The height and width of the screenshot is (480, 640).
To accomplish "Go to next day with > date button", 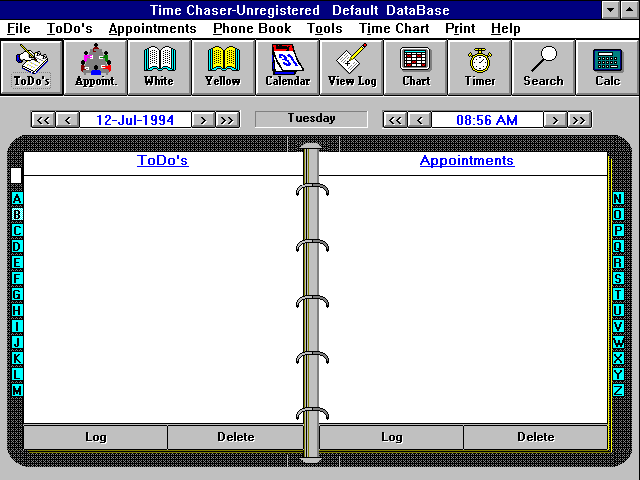I will pyautogui.click(x=203, y=120).
